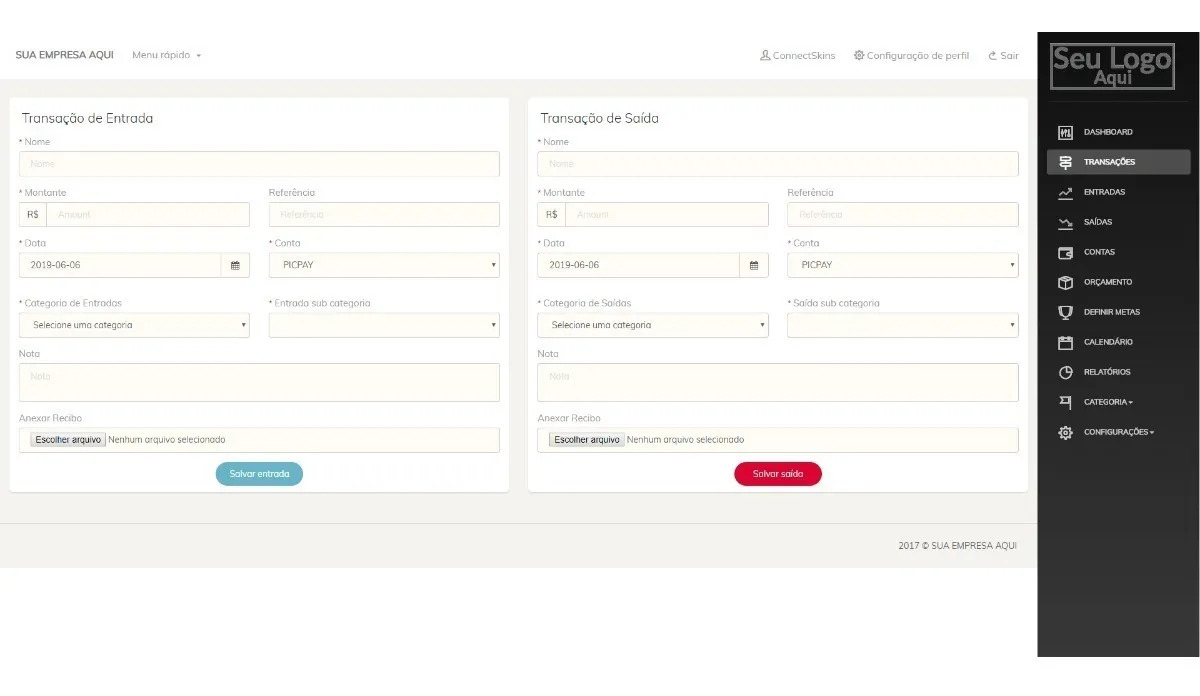This screenshot has width=1200, height=696.
Task: Focus the Nome field in Transação de Entrada
Action: pos(259,164)
